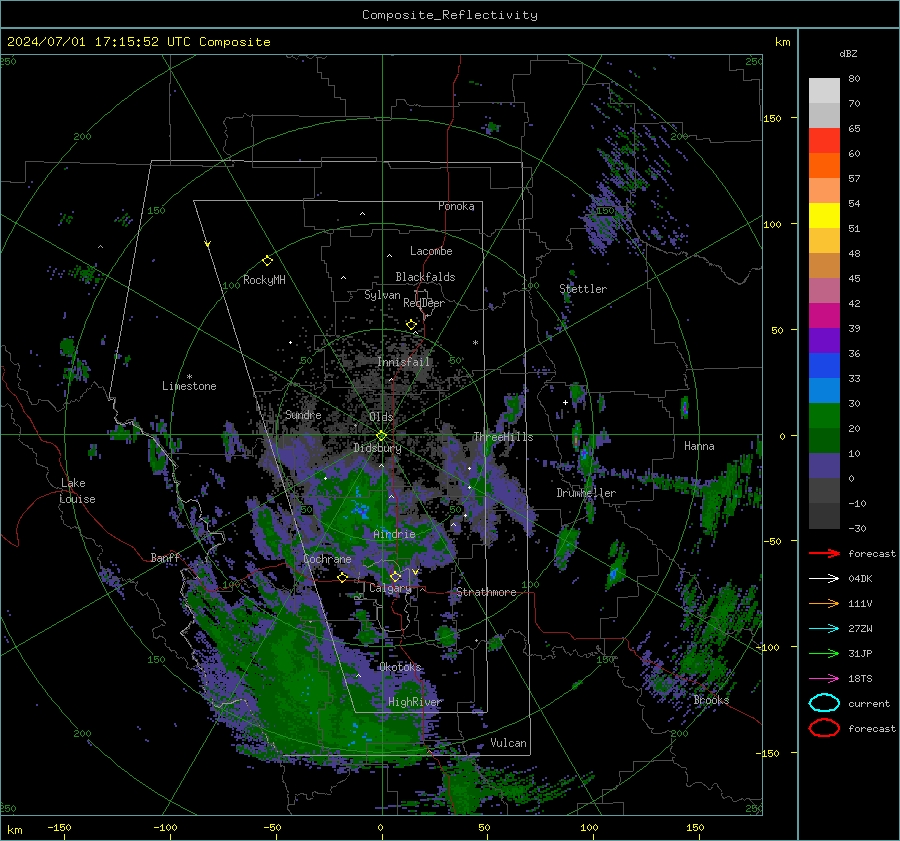900x841 pixels.
Task: Click the Olds city label
Action: coord(381,417)
